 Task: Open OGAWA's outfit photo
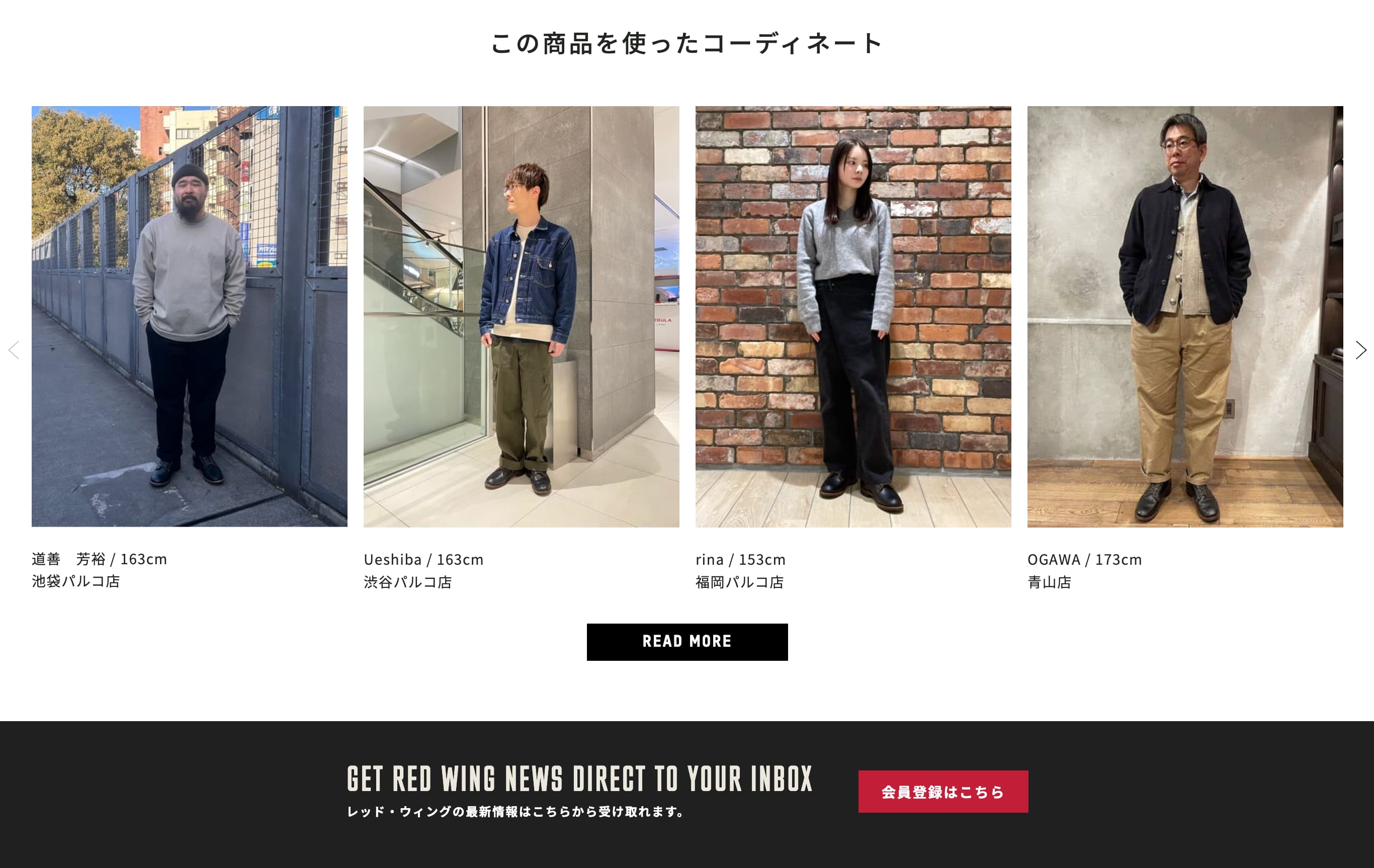click(1185, 316)
